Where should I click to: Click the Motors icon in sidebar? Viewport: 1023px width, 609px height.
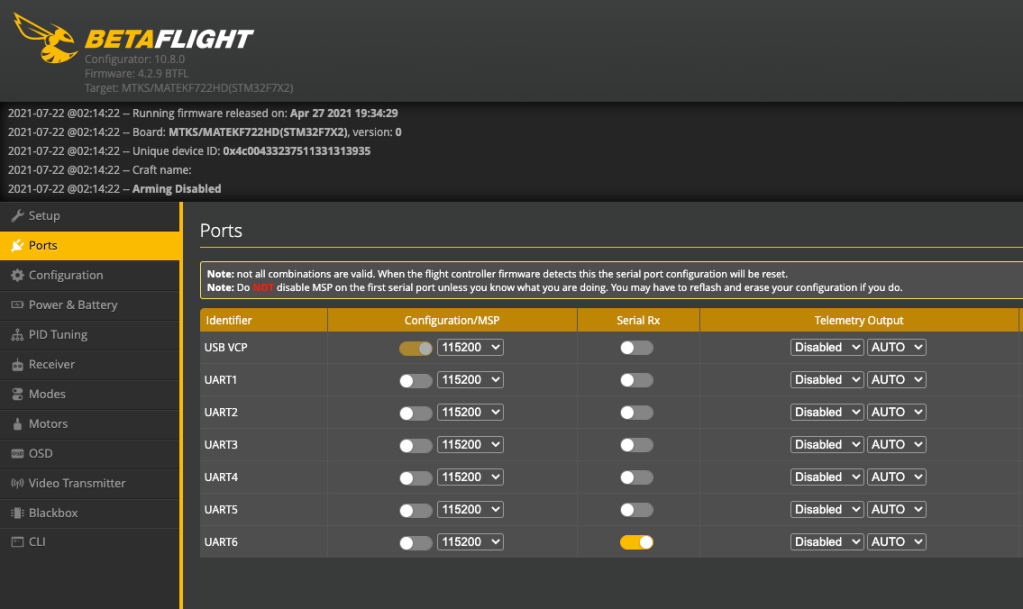tap(17, 424)
